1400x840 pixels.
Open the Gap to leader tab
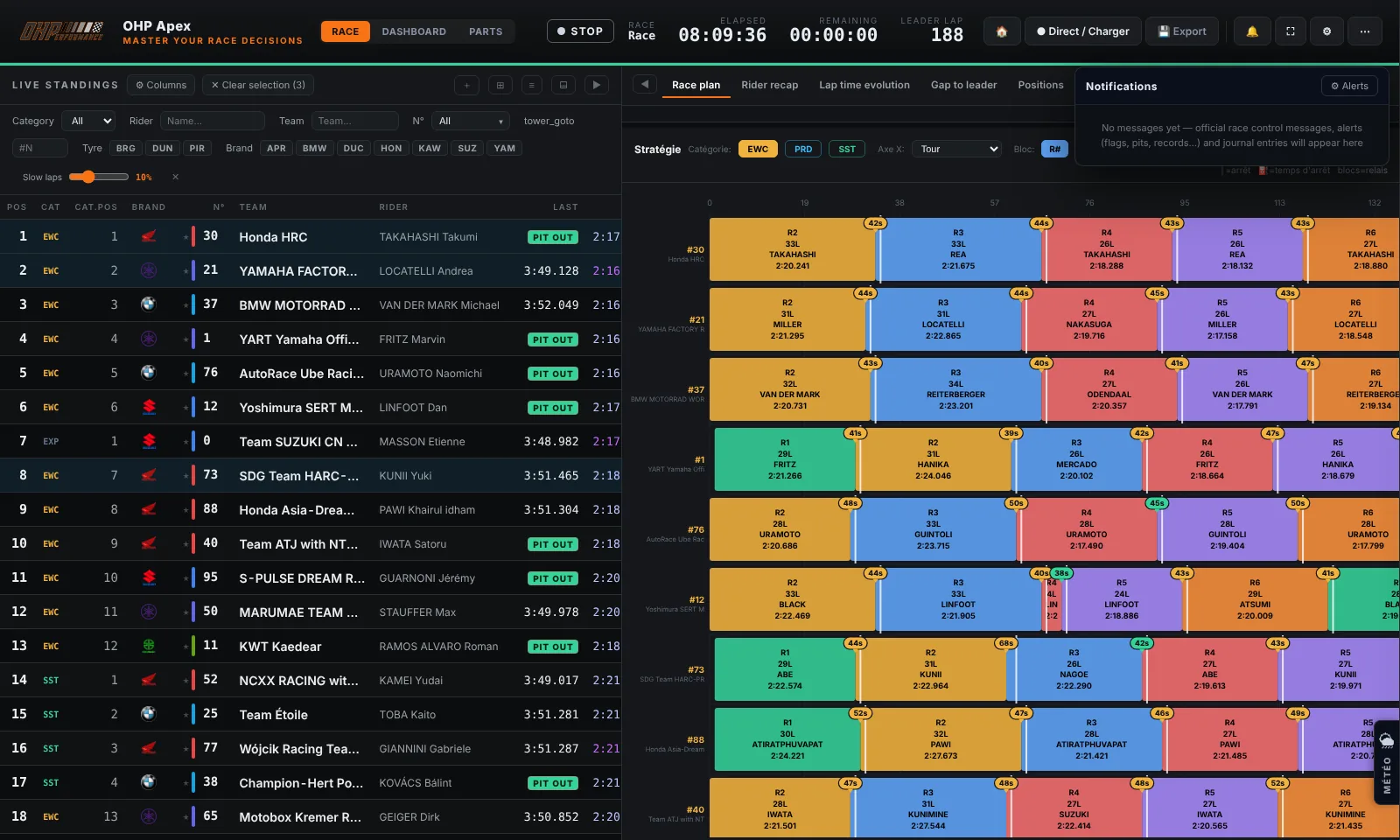(964, 85)
